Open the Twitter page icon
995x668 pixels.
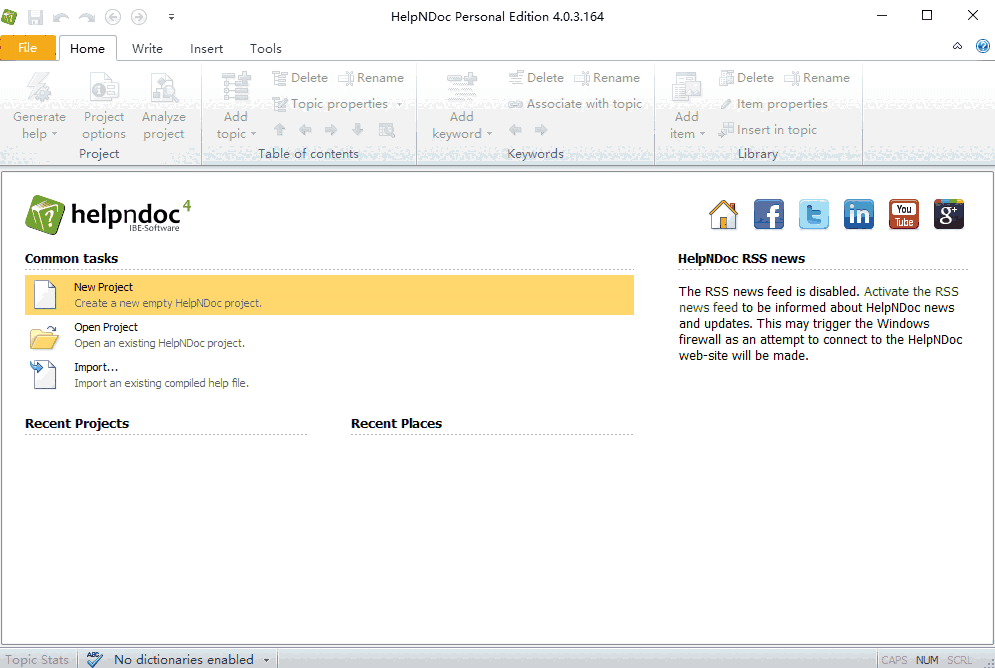click(813, 214)
